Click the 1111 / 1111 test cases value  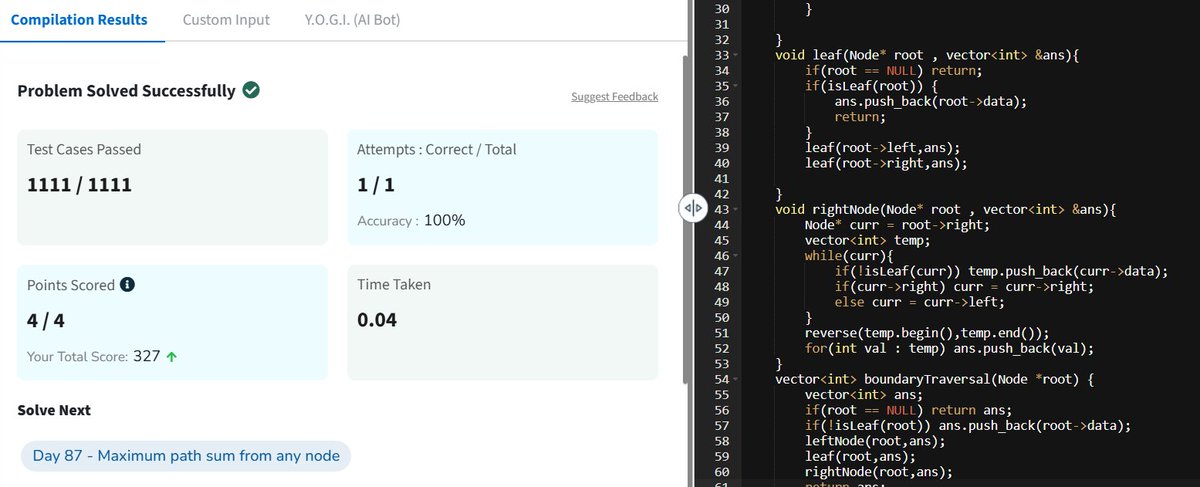point(79,185)
